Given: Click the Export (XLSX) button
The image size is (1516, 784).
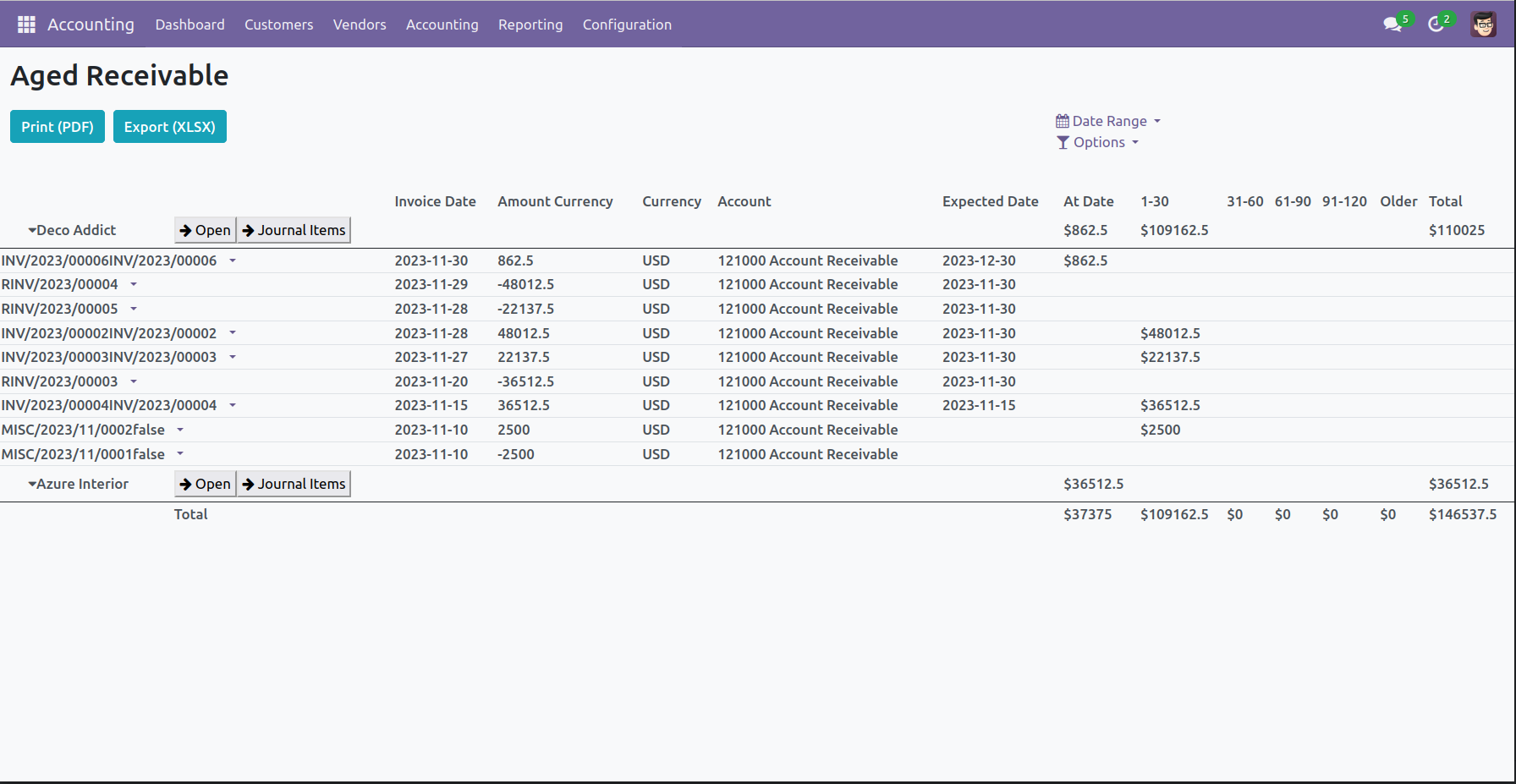Looking at the screenshot, I should pyautogui.click(x=169, y=127).
